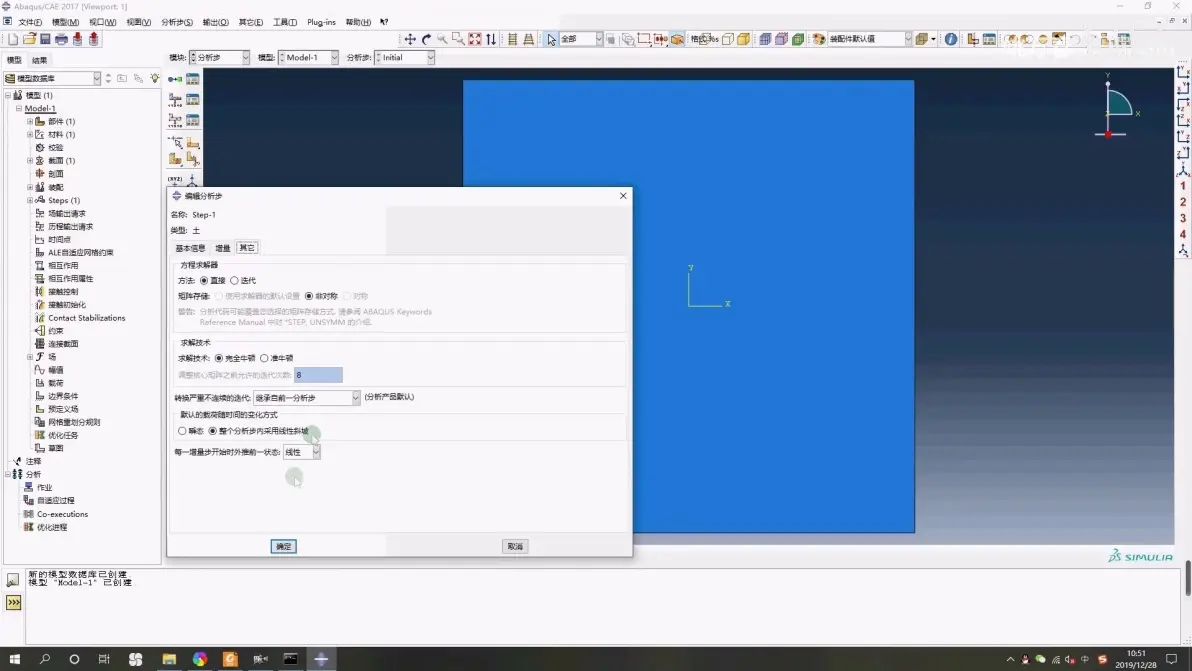Expand the Steps (1) tree node
The width and height of the screenshot is (1192, 671).
tap(30, 200)
